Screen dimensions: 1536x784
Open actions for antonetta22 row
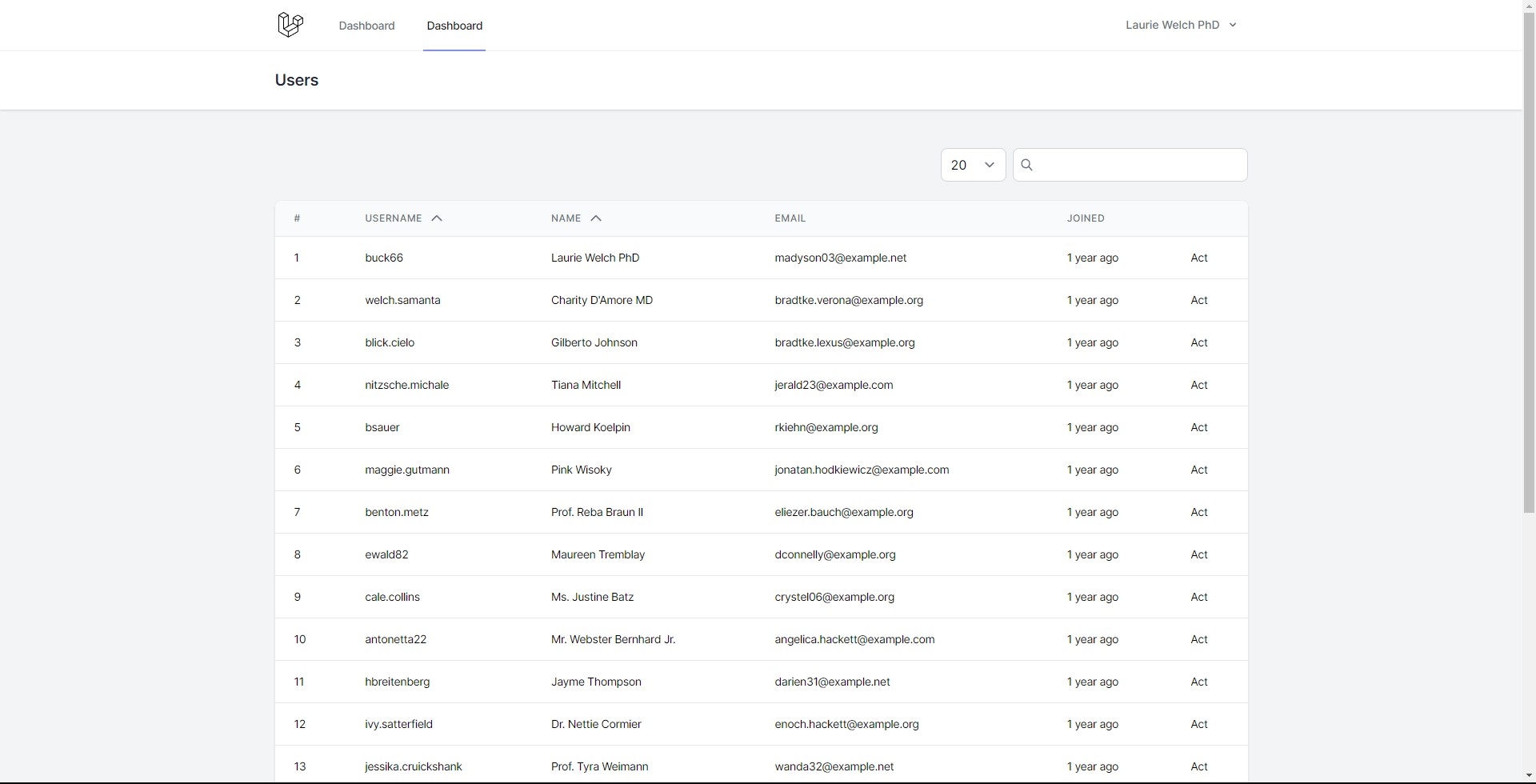(x=1199, y=639)
